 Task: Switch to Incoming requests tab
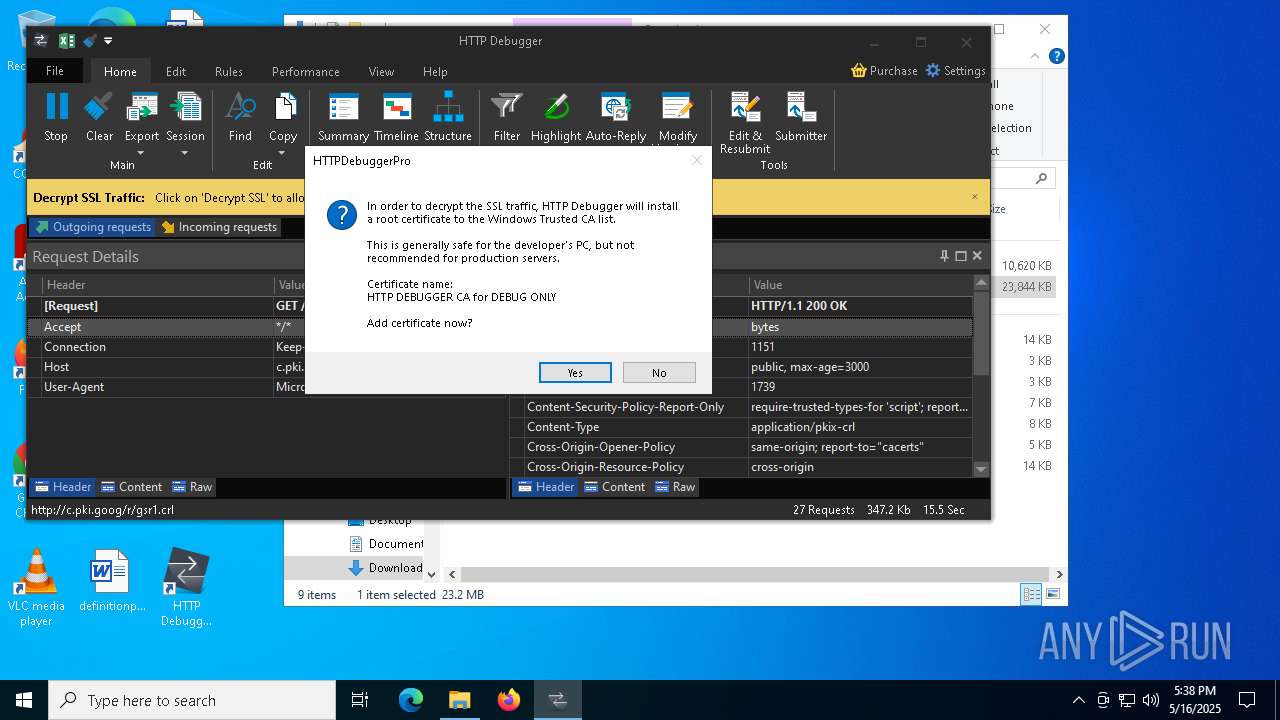click(x=219, y=227)
